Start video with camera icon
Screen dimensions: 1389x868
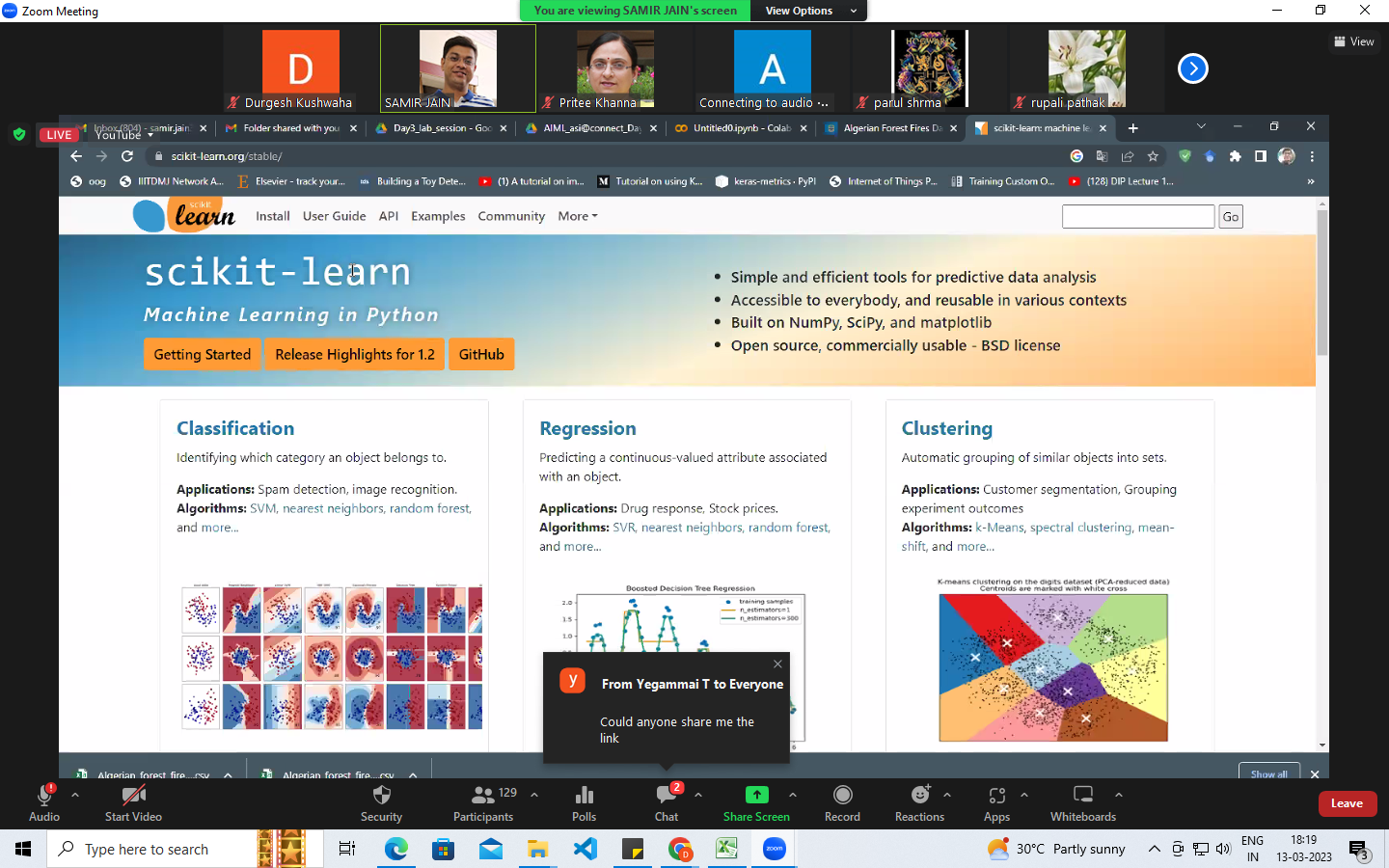pos(133,795)
